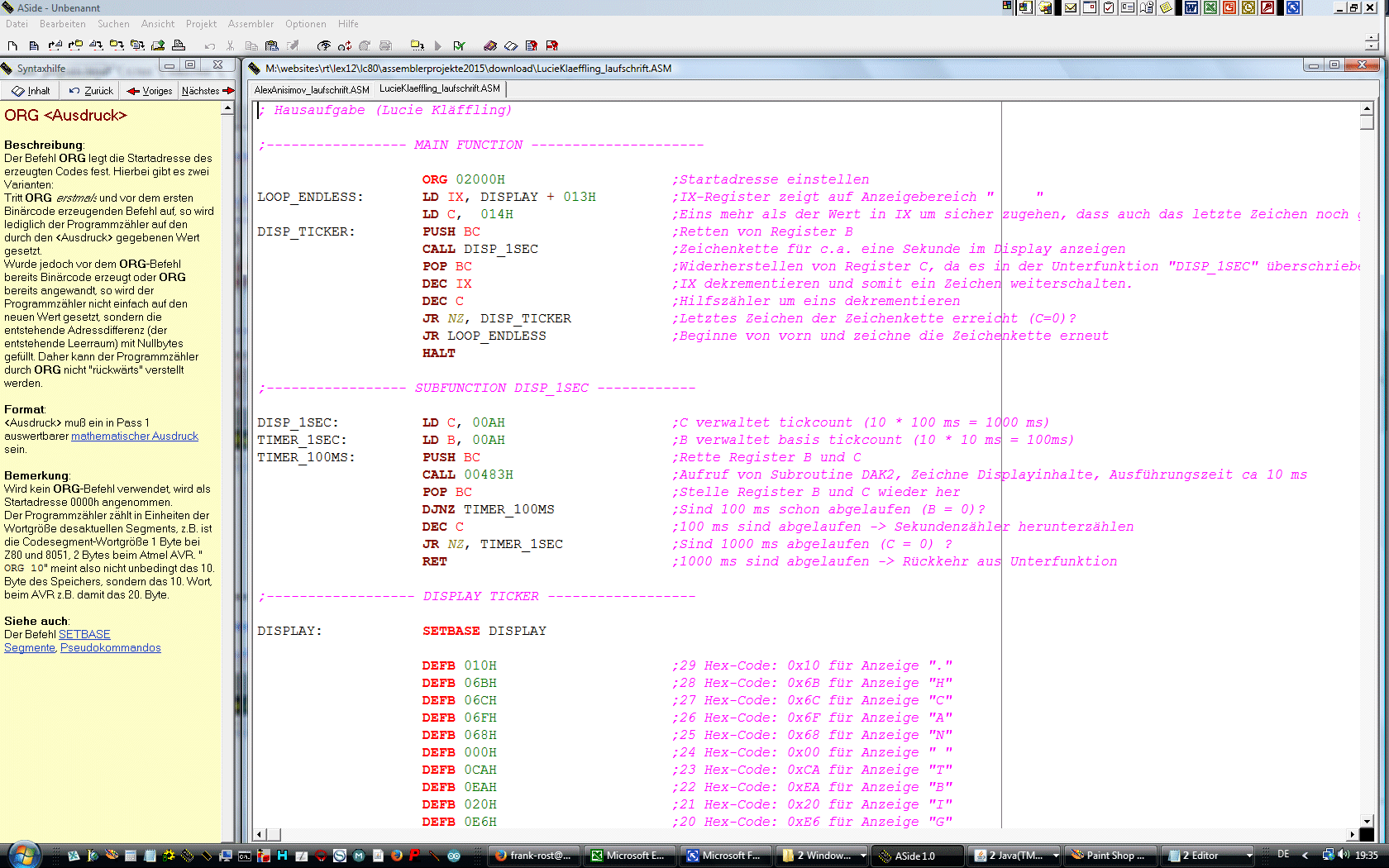Open Excel from the Office shortcut bar

tap(1210, 7)
